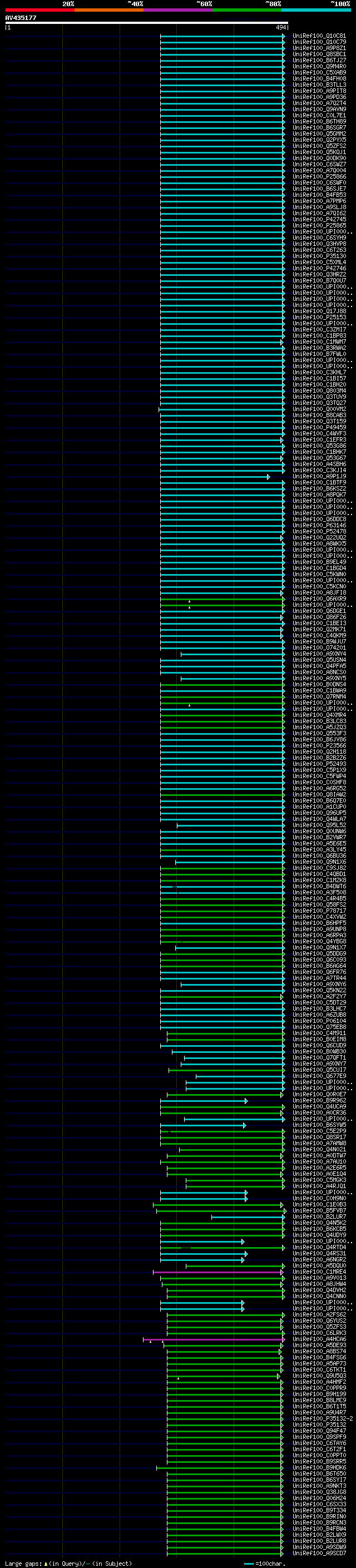Click hit label UniRef100_B6TJ27

319,60
